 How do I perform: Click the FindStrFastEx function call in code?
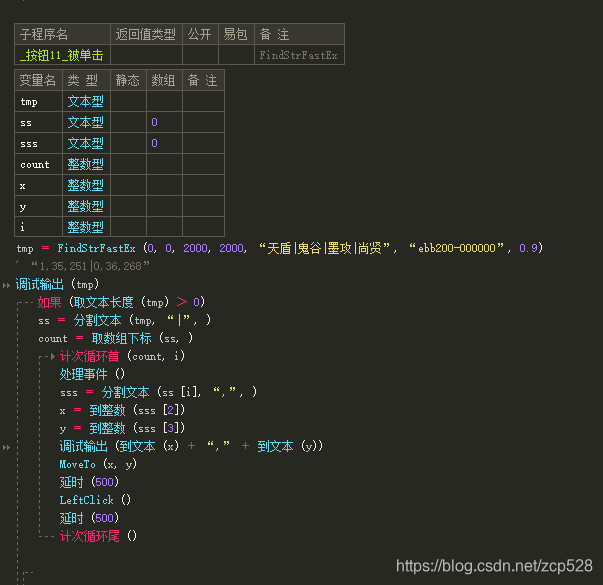tap(96, 248)
